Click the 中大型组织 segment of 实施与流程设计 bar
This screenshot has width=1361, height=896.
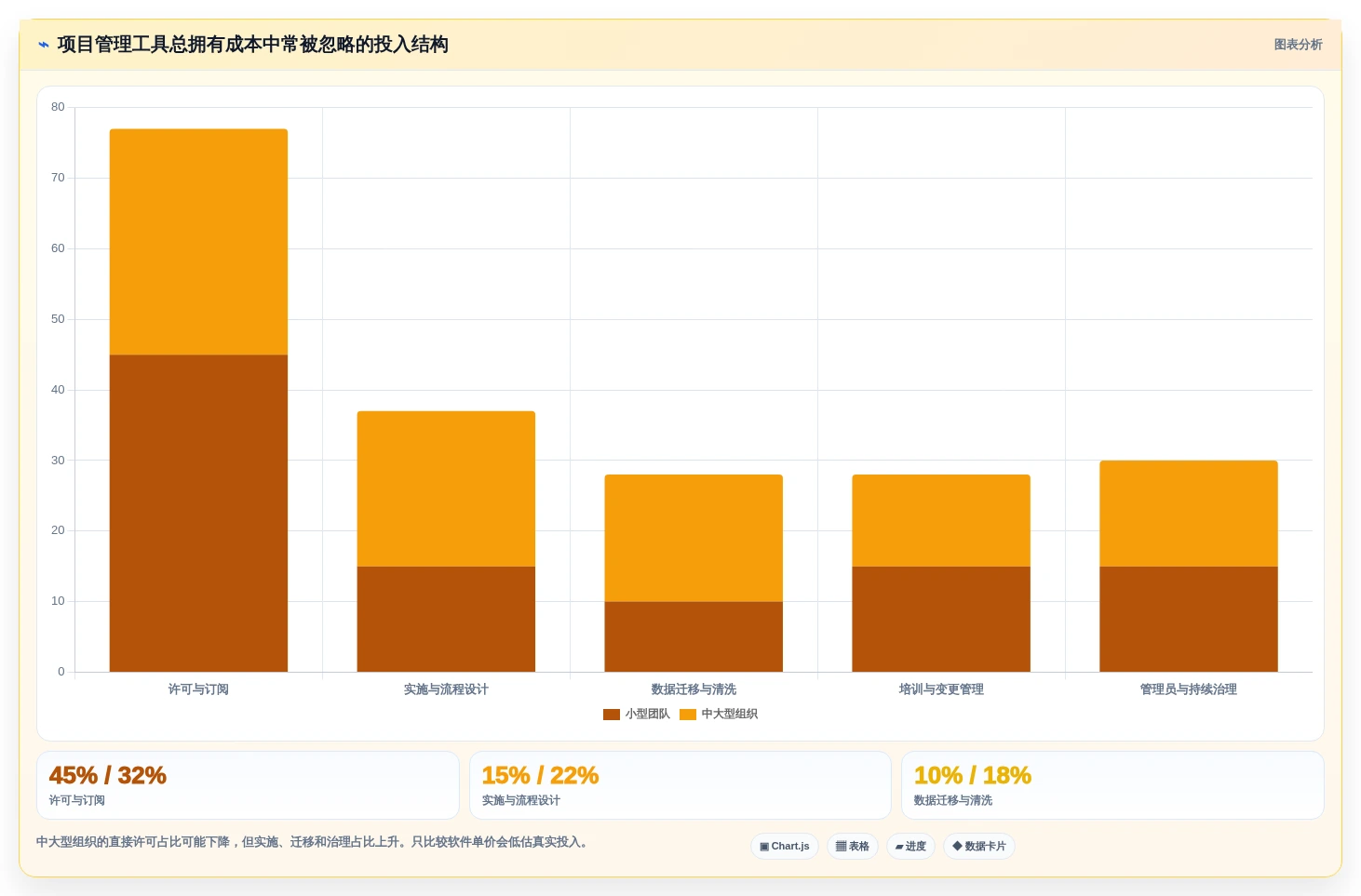pyautogui.click(x=446, y=489)
